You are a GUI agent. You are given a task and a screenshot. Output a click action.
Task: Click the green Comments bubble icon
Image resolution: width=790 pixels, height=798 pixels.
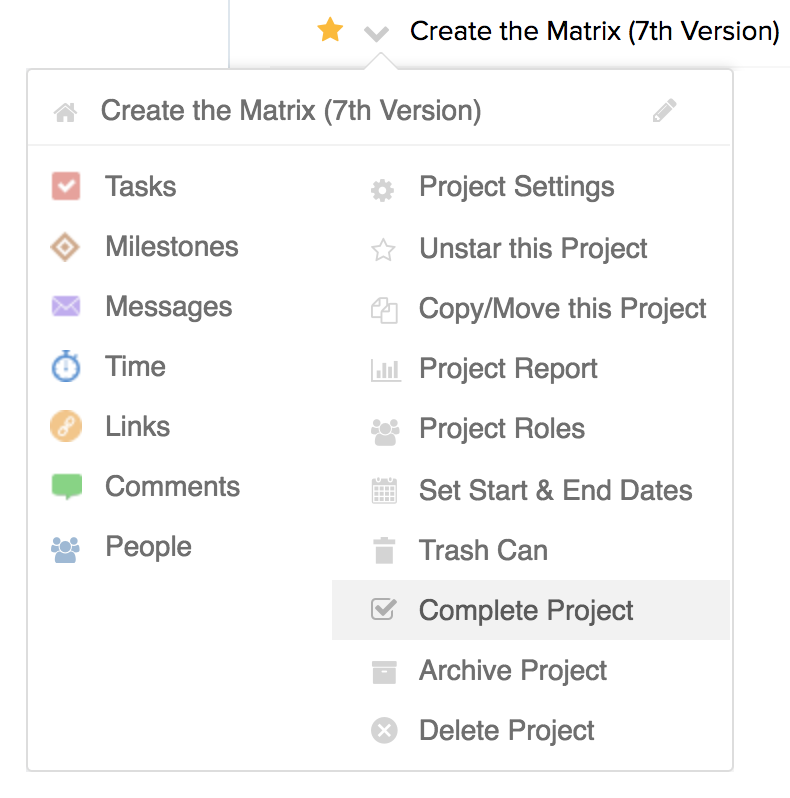pyautogui.click(x=66, y=487)
